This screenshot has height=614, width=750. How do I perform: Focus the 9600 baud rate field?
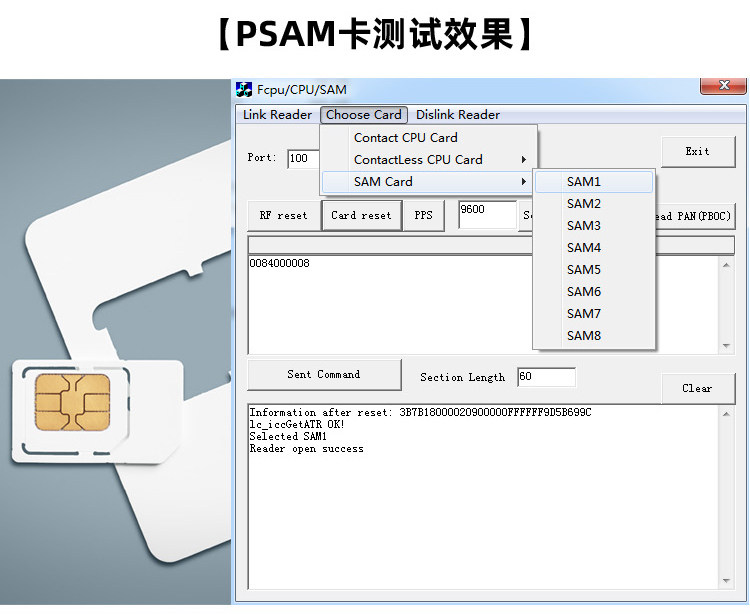click(487, 215)
